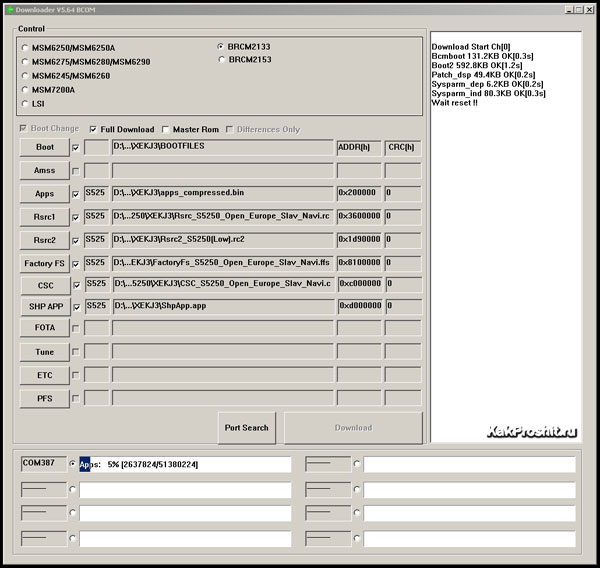Click the Downloader title bar icon
The width and height of the screenshot is (600, 568).
click(9, 9)
